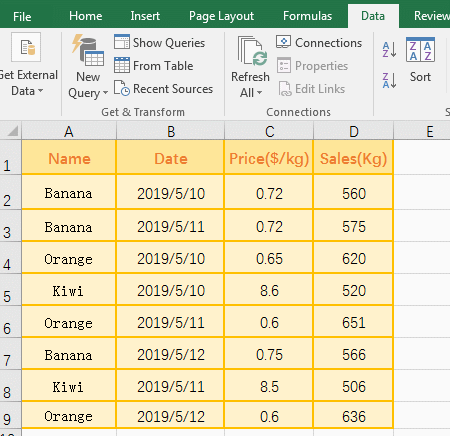Image resolution: width=450 pixels, height=436 pixels.
Task: Select column C header
Action: tap(269, 131)
